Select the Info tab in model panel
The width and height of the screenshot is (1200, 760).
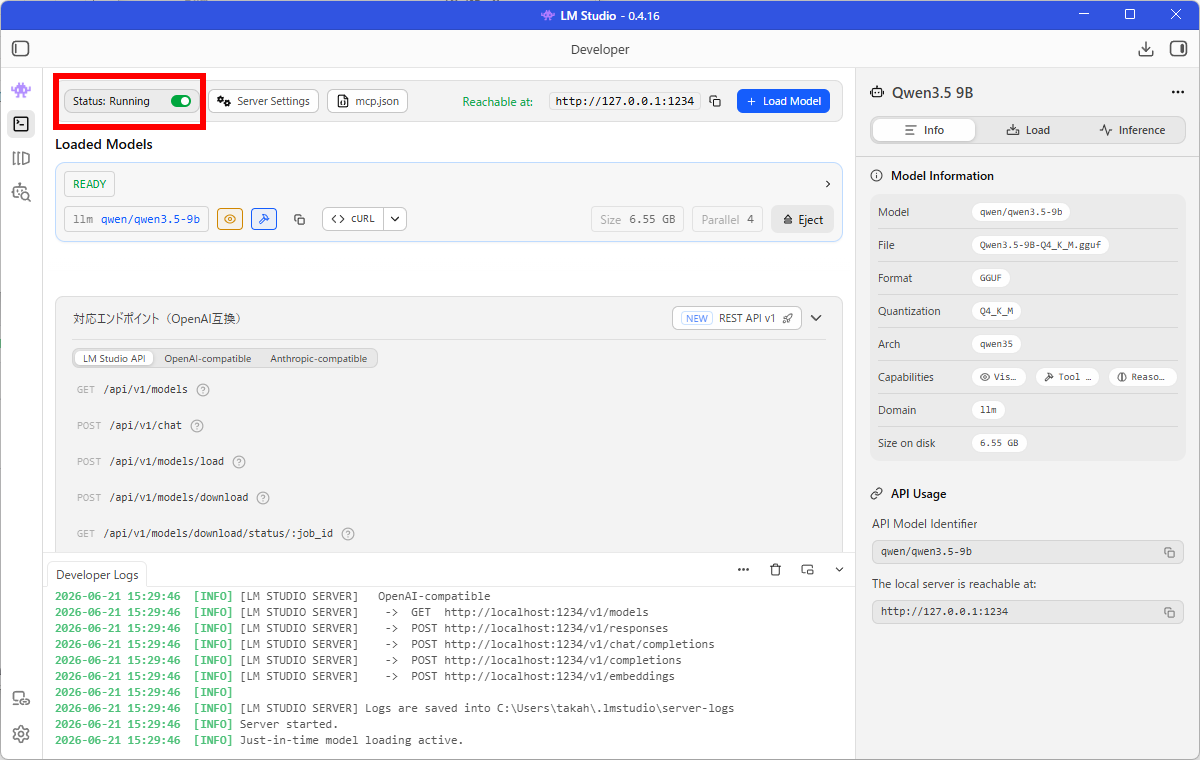pyautogui.click(x=924, y=130)
